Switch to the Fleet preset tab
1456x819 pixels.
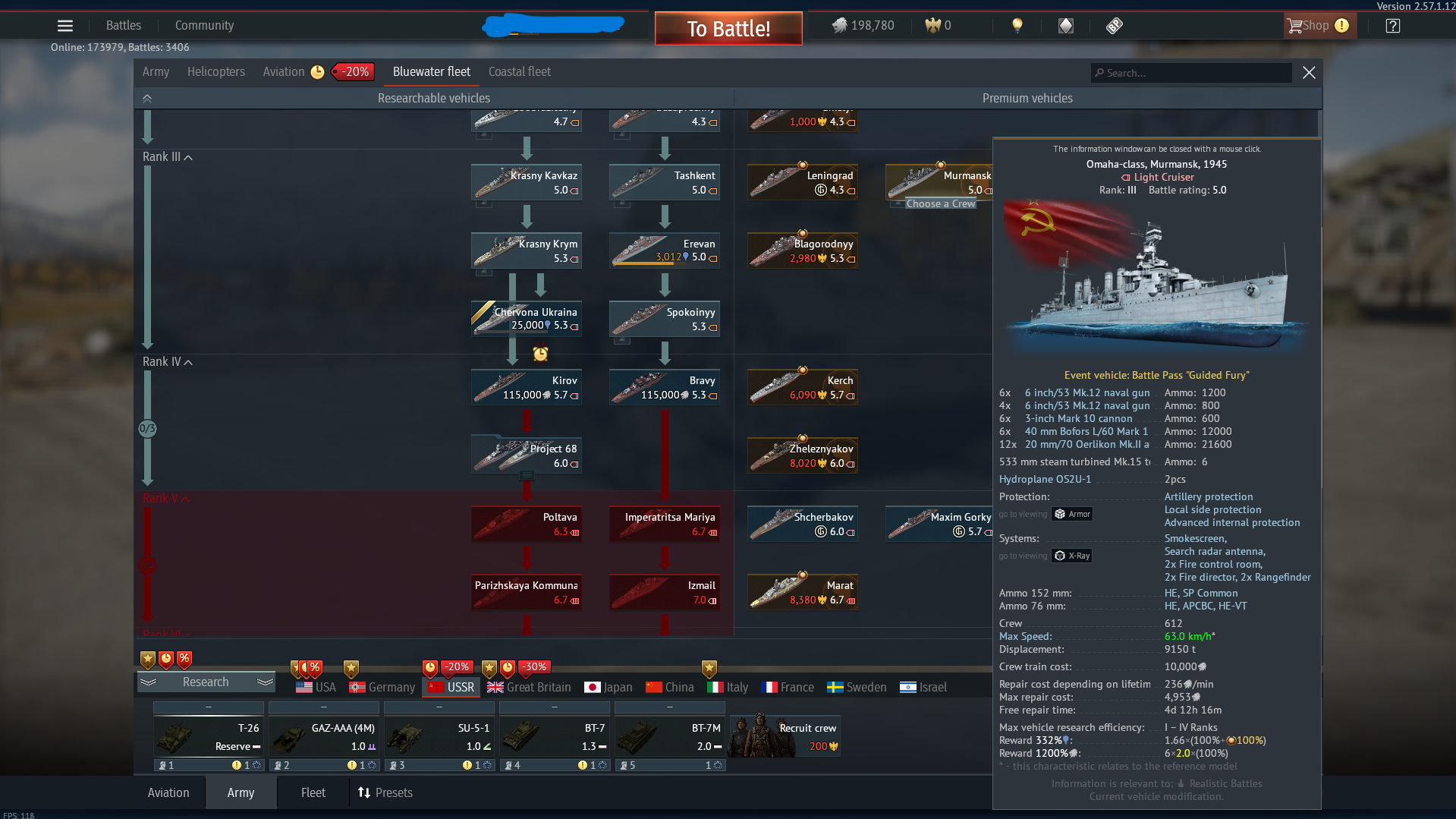313,793
